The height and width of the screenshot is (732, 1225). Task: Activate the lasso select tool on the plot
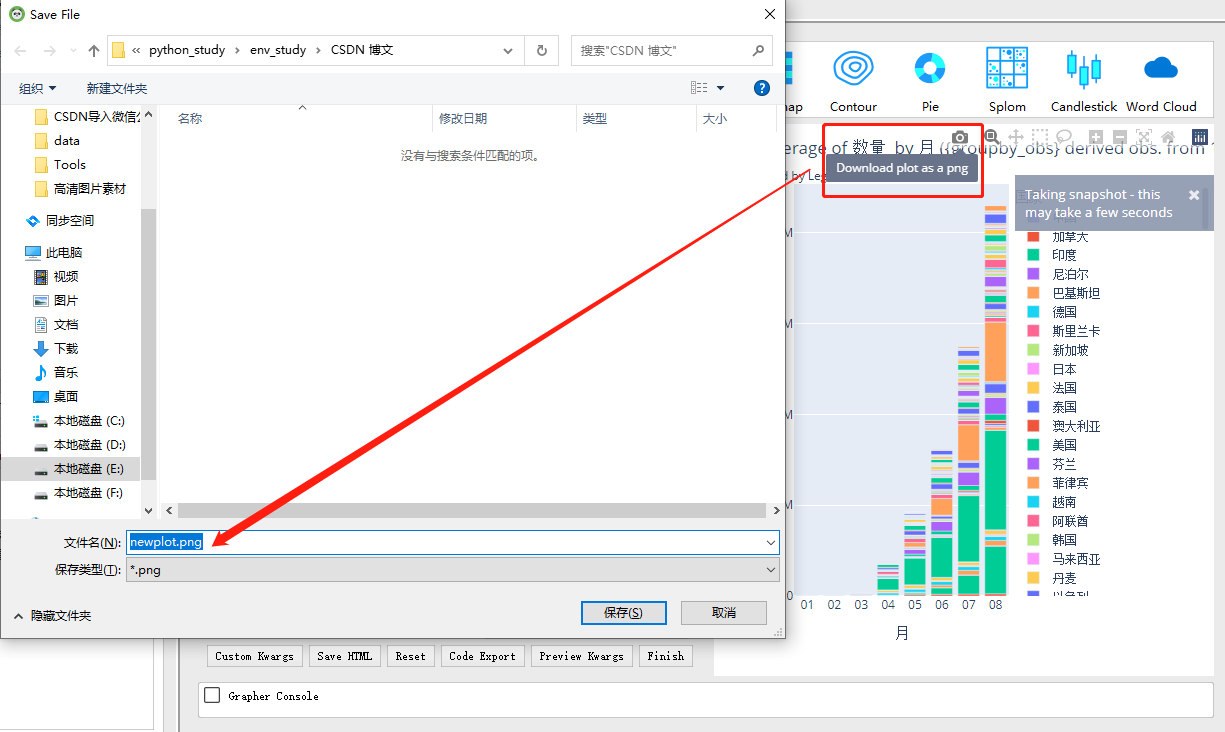[1064, 137]
